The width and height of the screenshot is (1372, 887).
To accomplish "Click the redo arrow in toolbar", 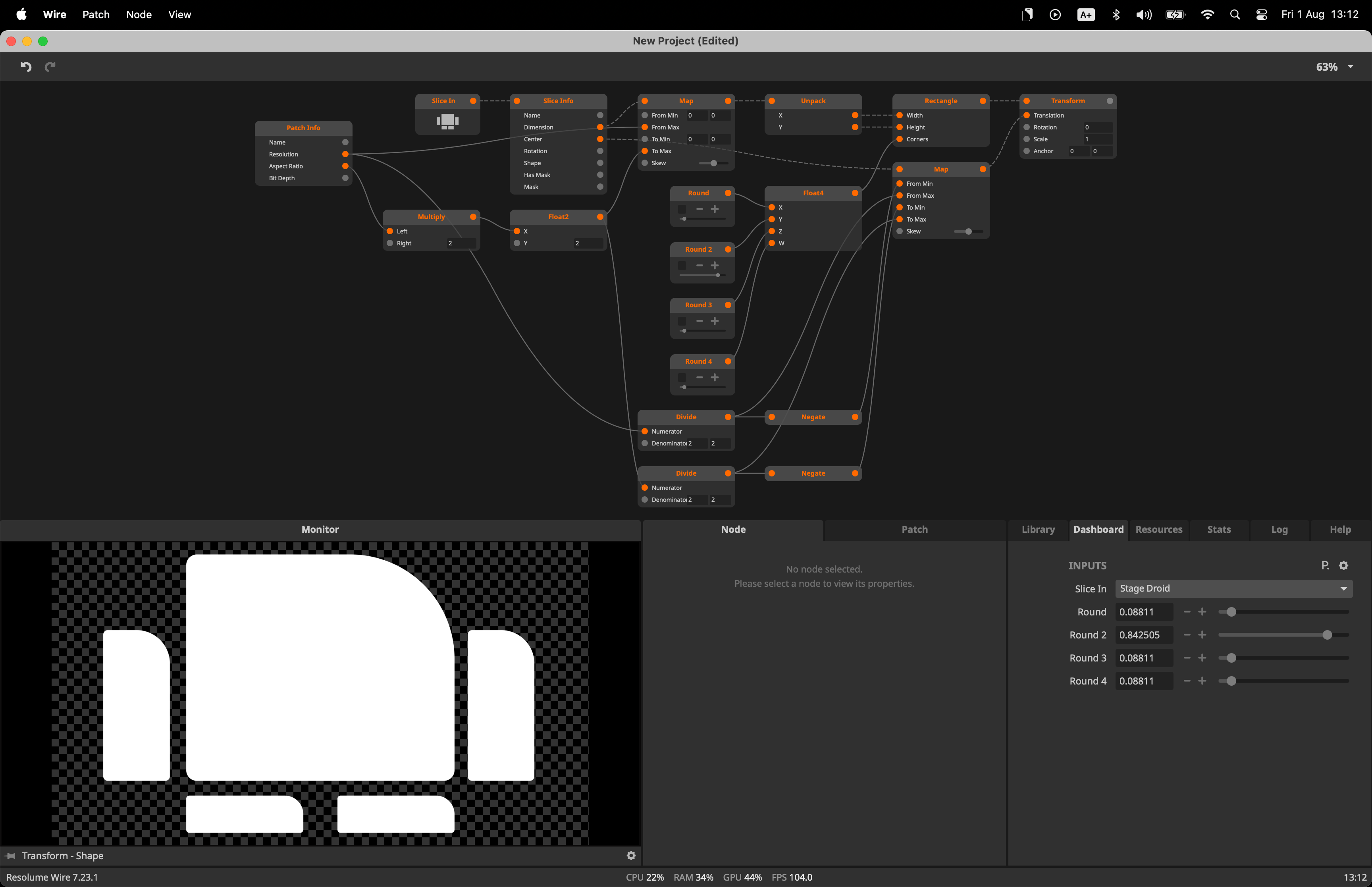I will point(50,67).
